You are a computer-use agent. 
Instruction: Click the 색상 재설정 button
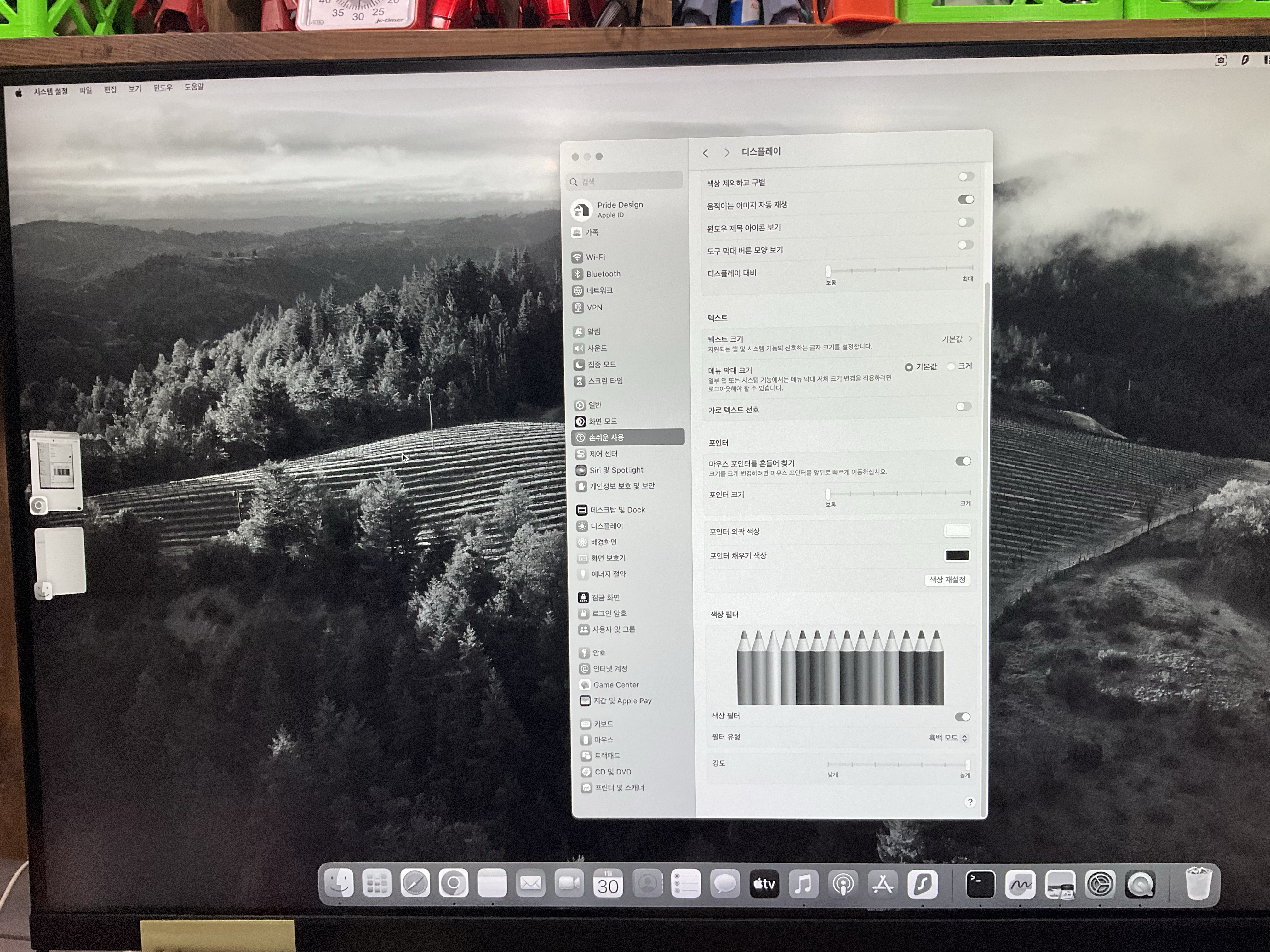pyautogui.click(x=947, y=580)
